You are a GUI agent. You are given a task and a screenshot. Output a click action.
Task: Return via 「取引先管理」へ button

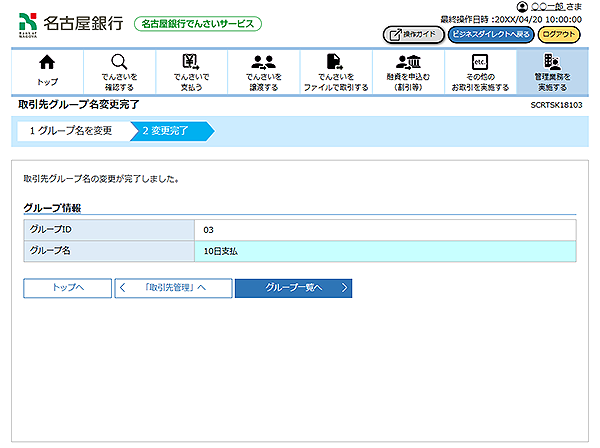point(173,288)
